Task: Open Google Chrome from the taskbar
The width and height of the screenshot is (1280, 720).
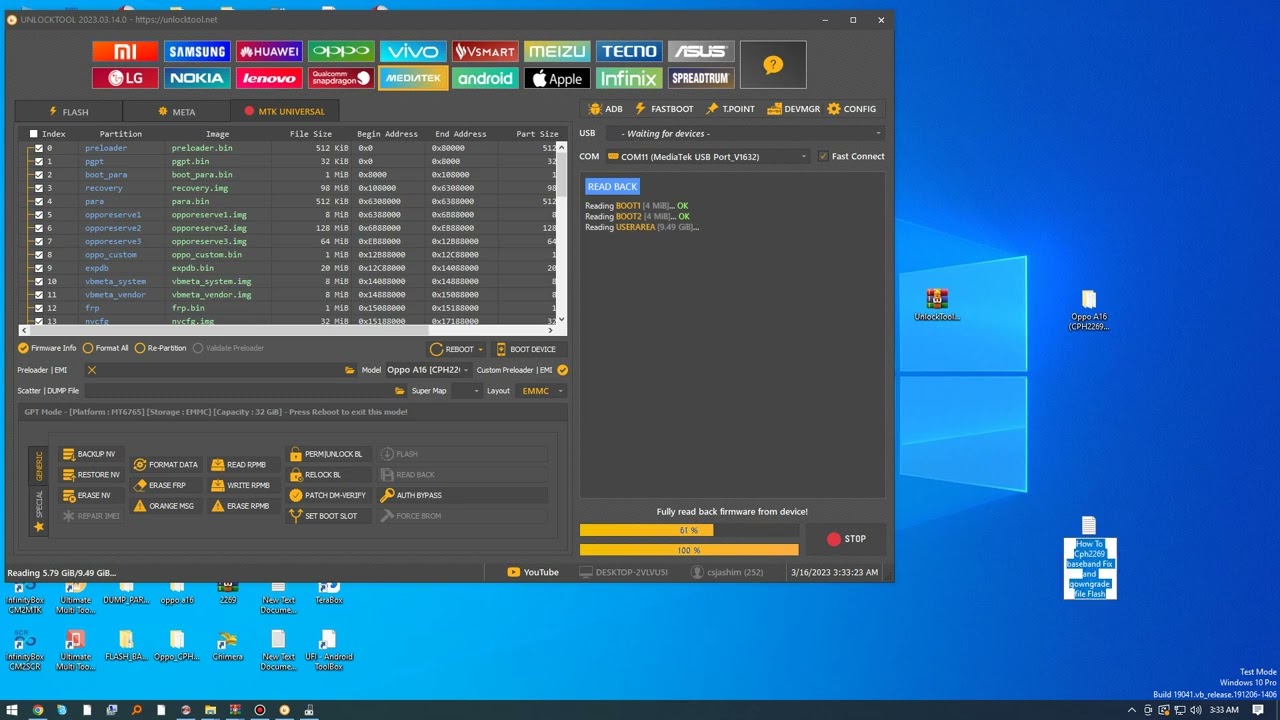Action: click(38, 710)
